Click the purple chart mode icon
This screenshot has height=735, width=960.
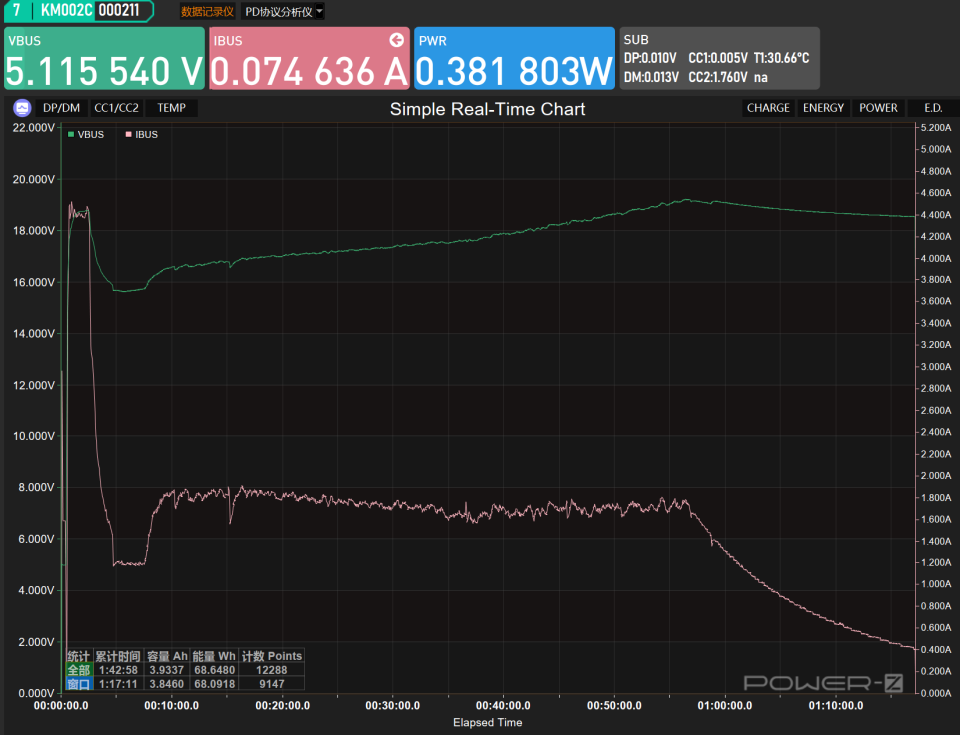(22, 108)
